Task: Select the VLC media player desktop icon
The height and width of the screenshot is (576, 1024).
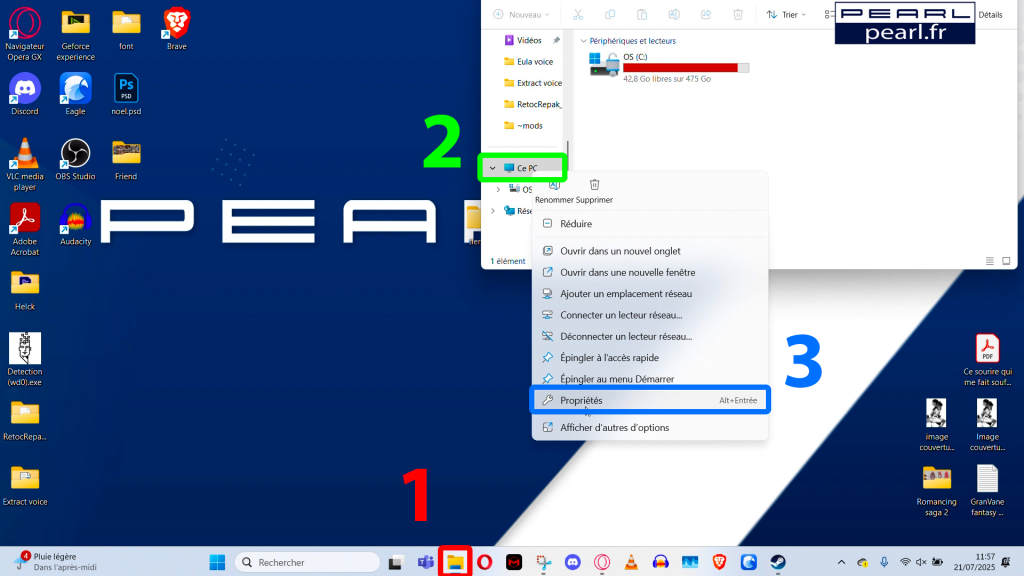Action: [25, 165]
